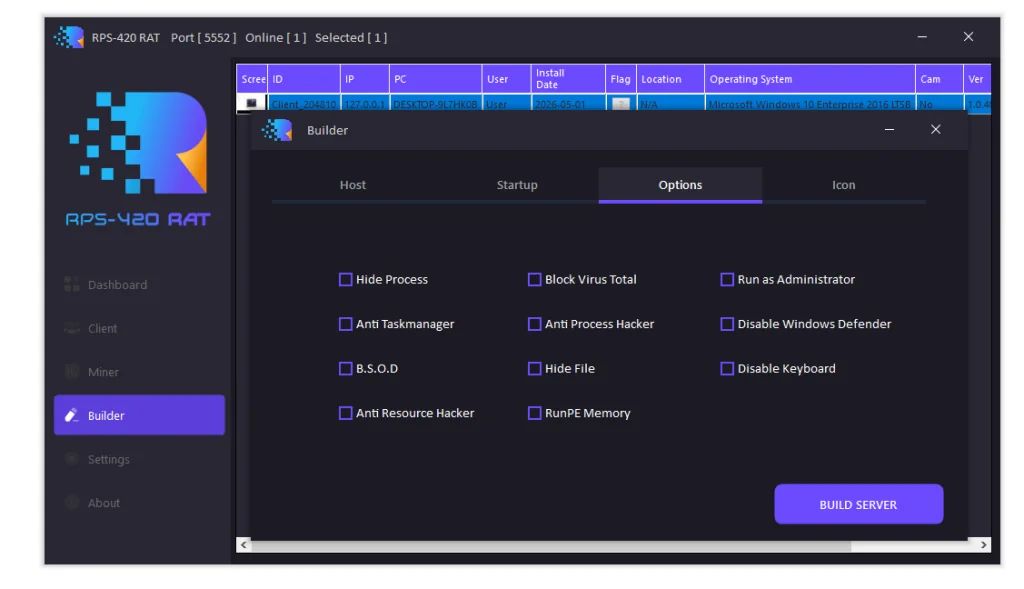Toggle the Anti Process Hacker checkbox
Screen dimensions: 1024x589
click(534, 324)
